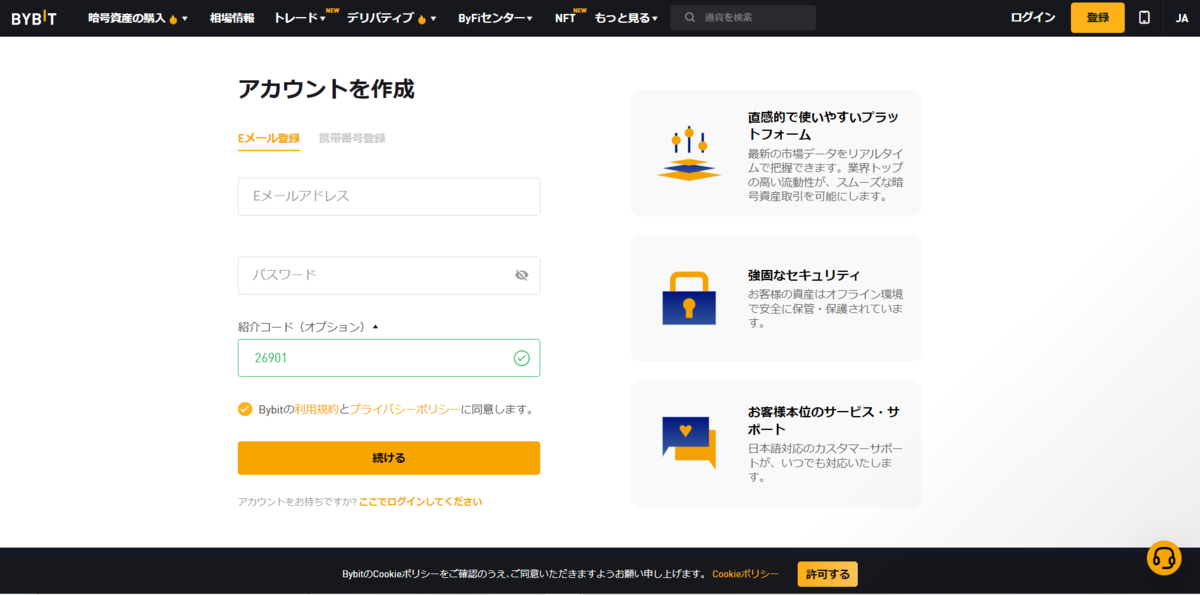
Task: Click the 許可する cookie button
Action: coord(827,574)
